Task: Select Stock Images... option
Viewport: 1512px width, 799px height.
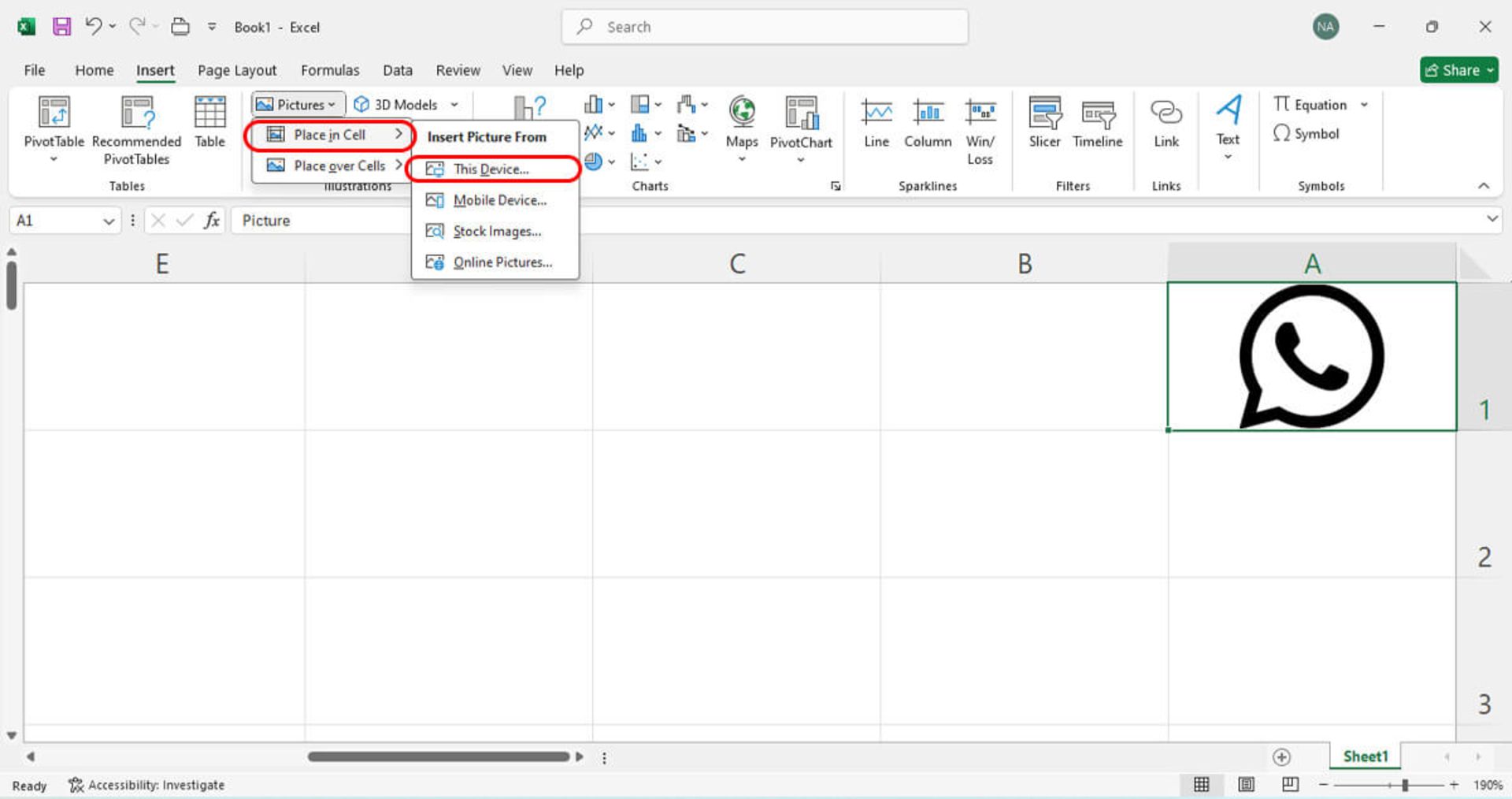Action: pyautogui.click(x=493, y=231)
